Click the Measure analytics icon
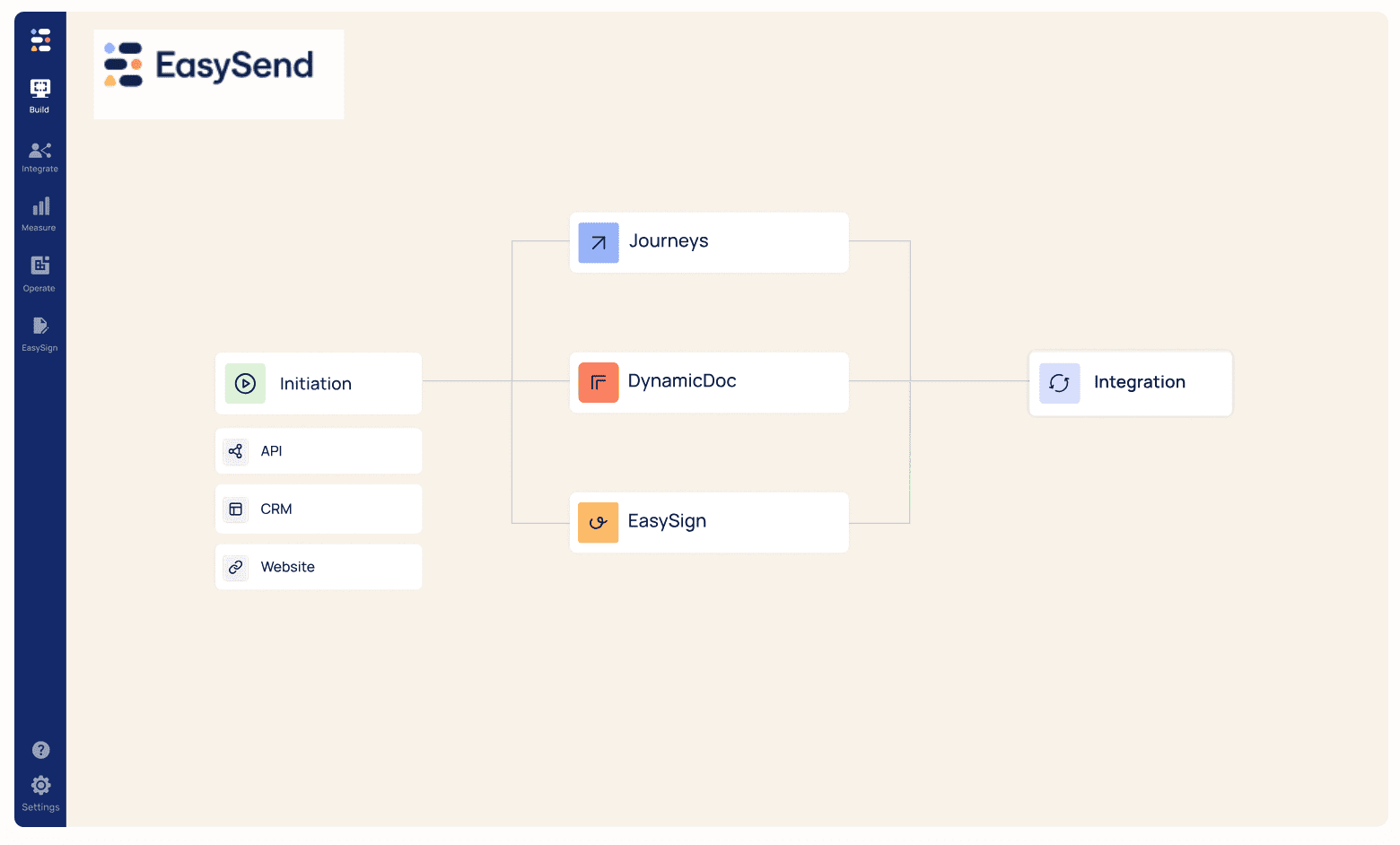Image resolution: width=1400 pixels, height=845 pixels. 39,207
